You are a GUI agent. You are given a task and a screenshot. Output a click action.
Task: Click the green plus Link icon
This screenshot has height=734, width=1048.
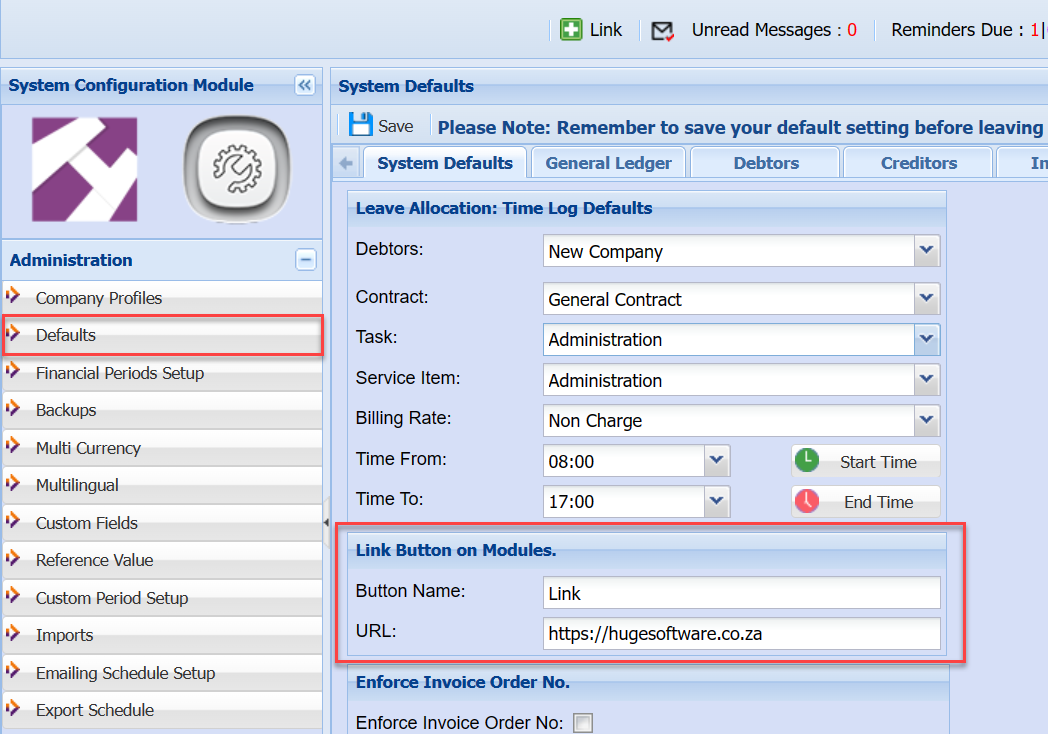coord(571,30)
